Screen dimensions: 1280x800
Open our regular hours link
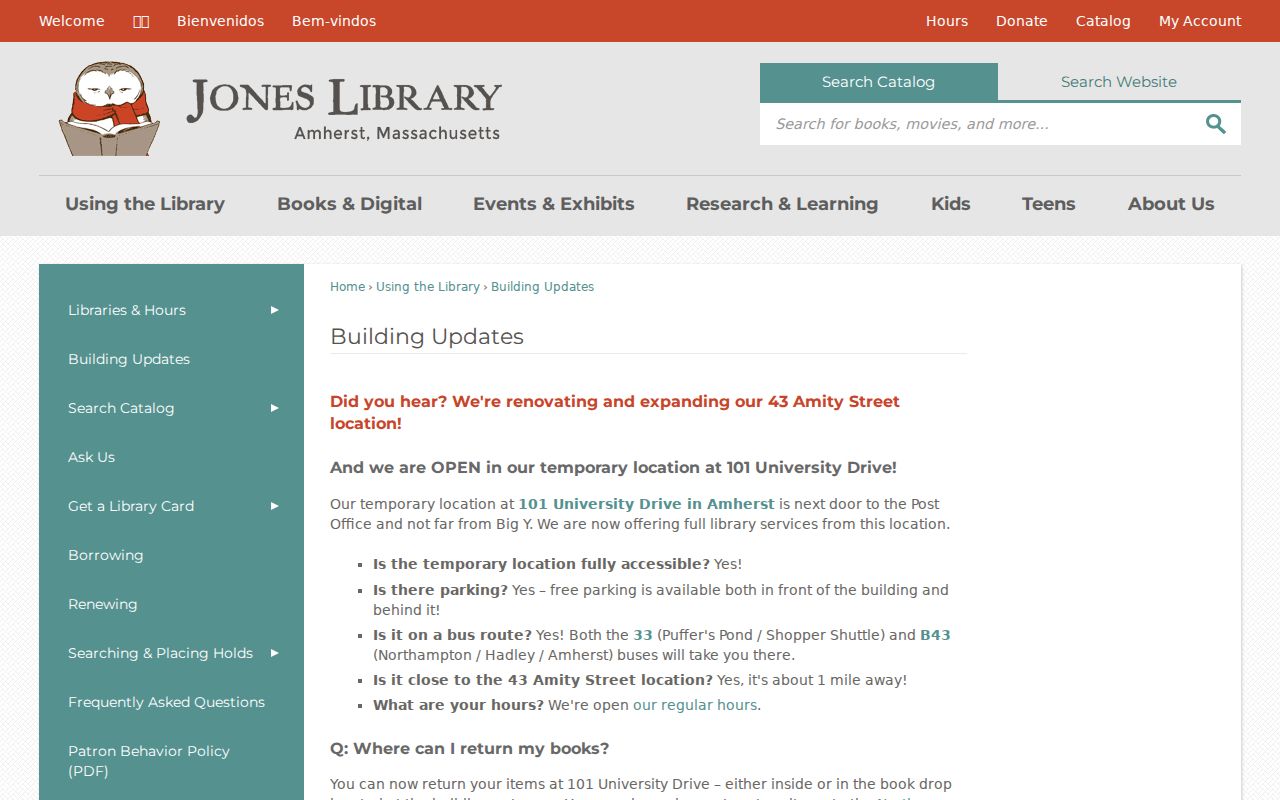pyautogui.click(x=695, y=705)
